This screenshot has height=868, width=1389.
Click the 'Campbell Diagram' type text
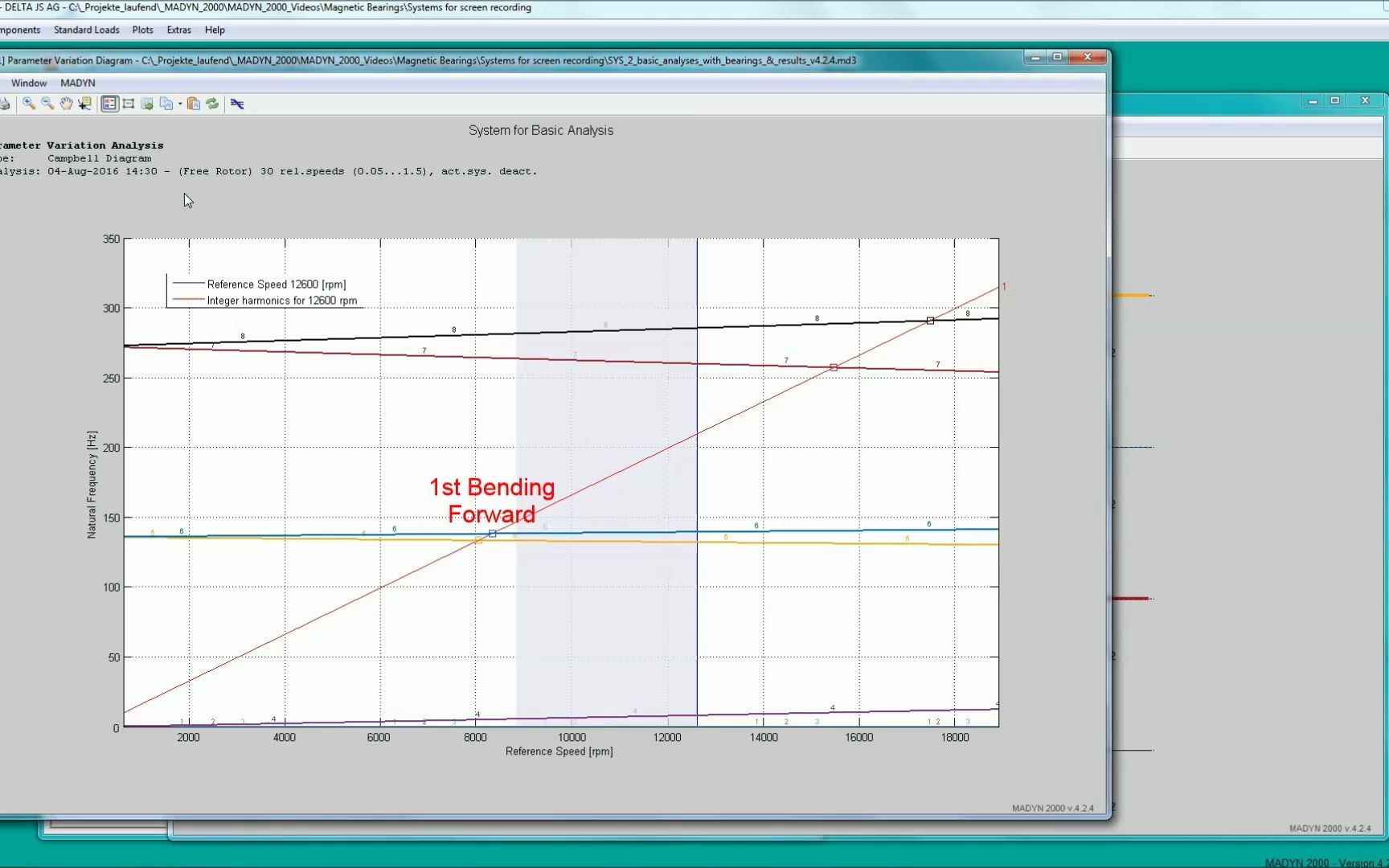coord(100,158)
